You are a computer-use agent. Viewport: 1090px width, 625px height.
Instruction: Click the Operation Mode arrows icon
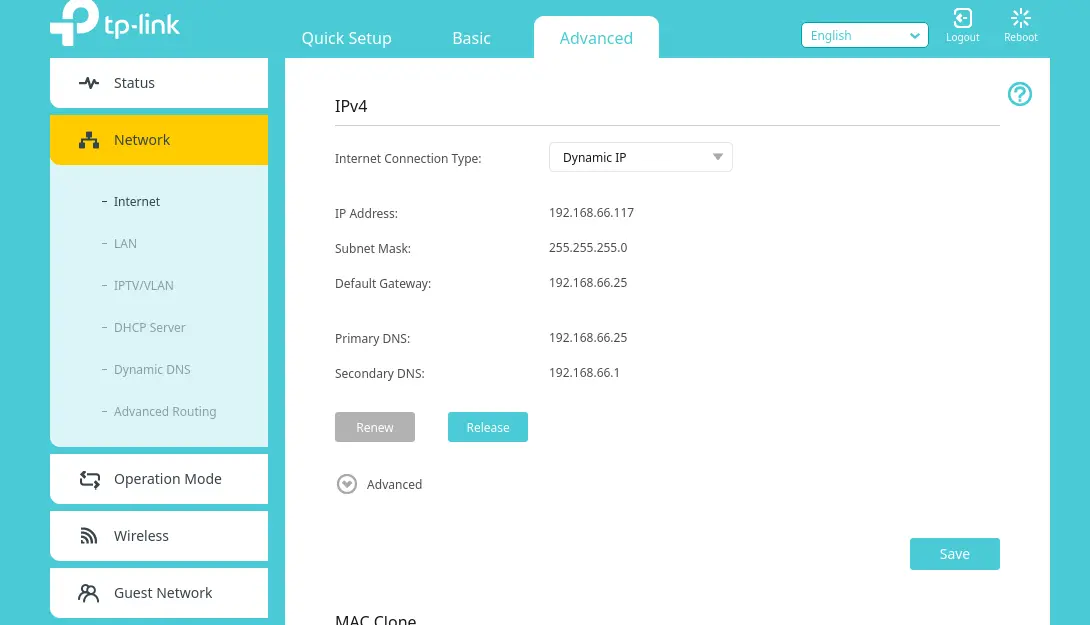pyautogui.click(x=89, y=479)
